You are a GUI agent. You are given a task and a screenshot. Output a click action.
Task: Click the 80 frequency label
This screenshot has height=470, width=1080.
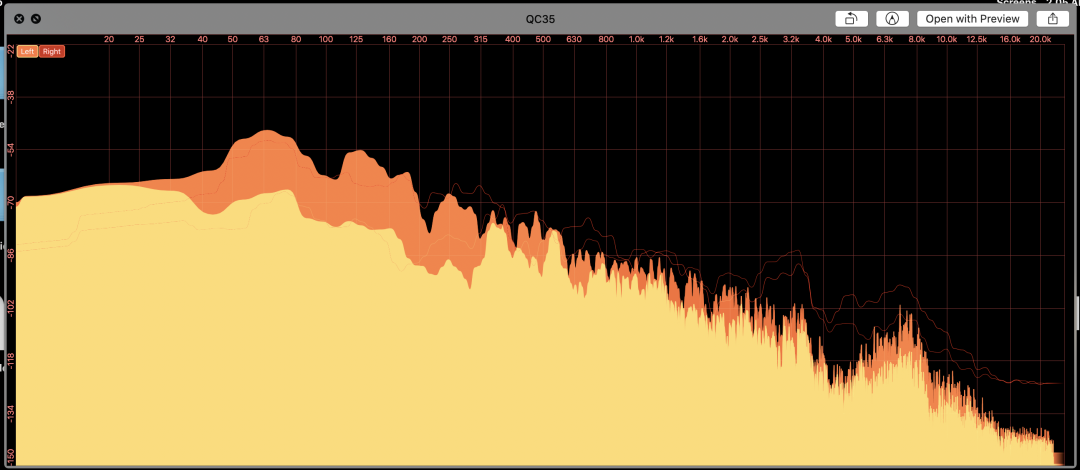296,40
